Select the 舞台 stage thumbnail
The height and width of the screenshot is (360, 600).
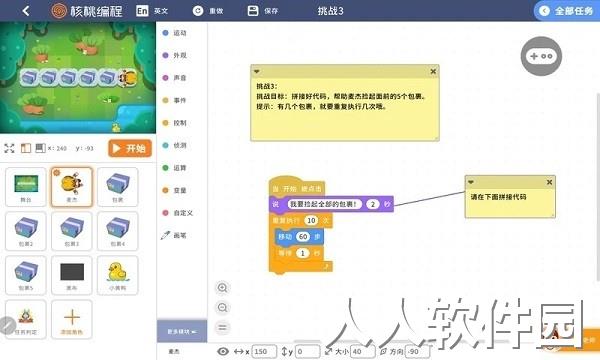coord(26,187)
